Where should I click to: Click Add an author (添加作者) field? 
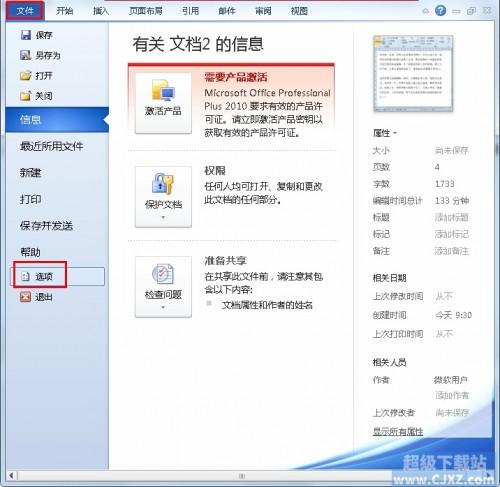(452, 395)
